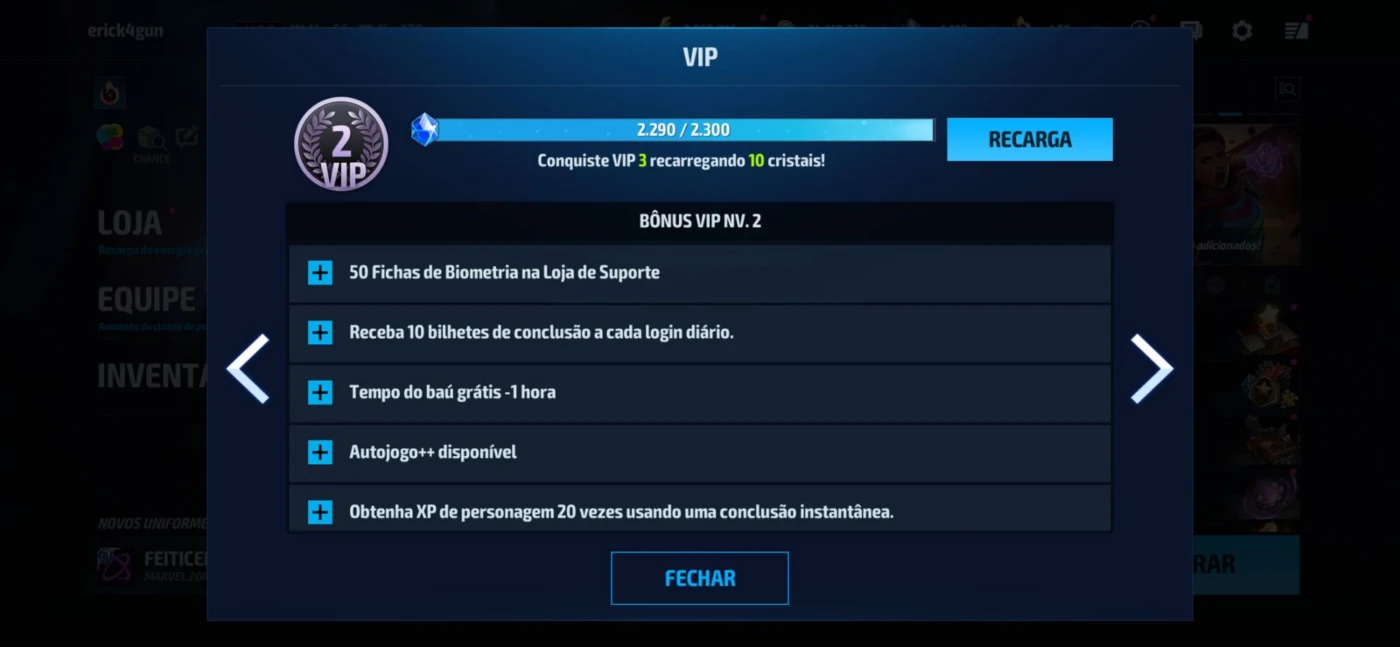Click the VIP 2 laurel badge
Viewport: 1400px width, 647px height.
point(341,145)
